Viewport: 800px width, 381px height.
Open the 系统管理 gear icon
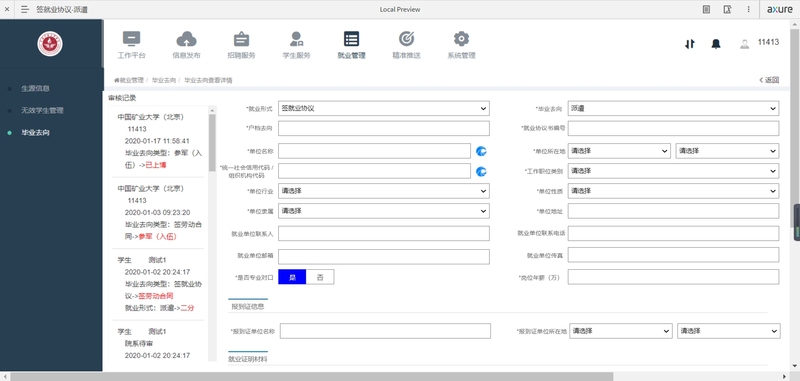click(x=461, y=39)
